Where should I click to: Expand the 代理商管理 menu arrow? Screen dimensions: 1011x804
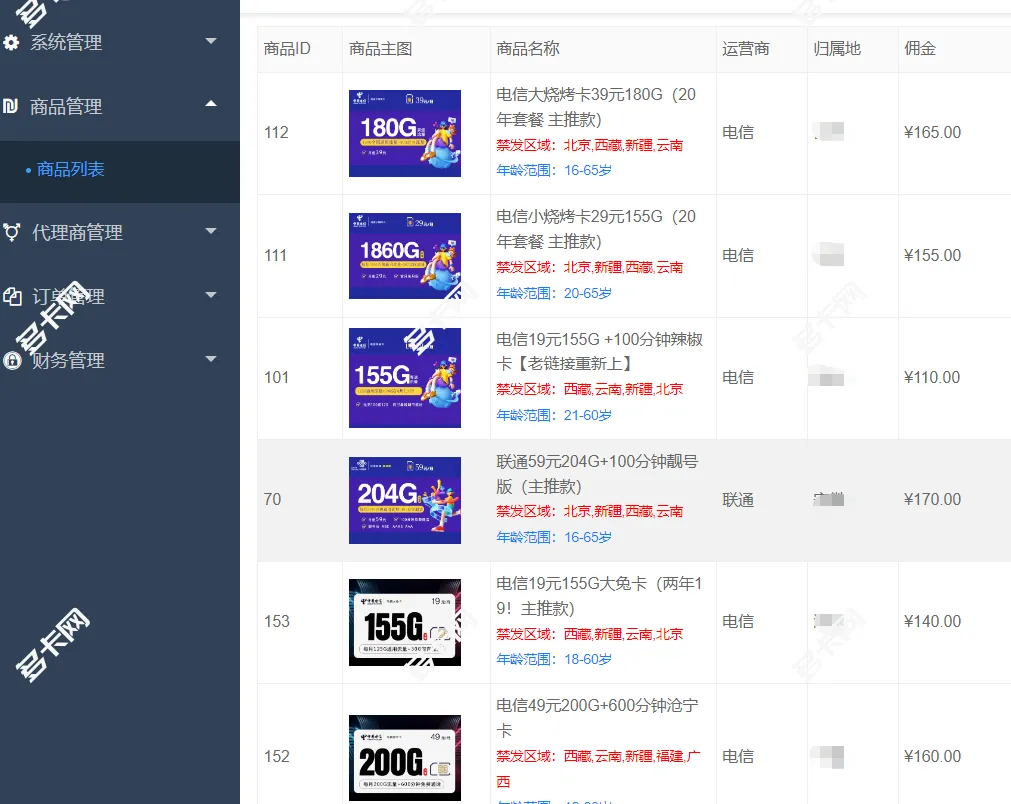[x=211, y=230]
